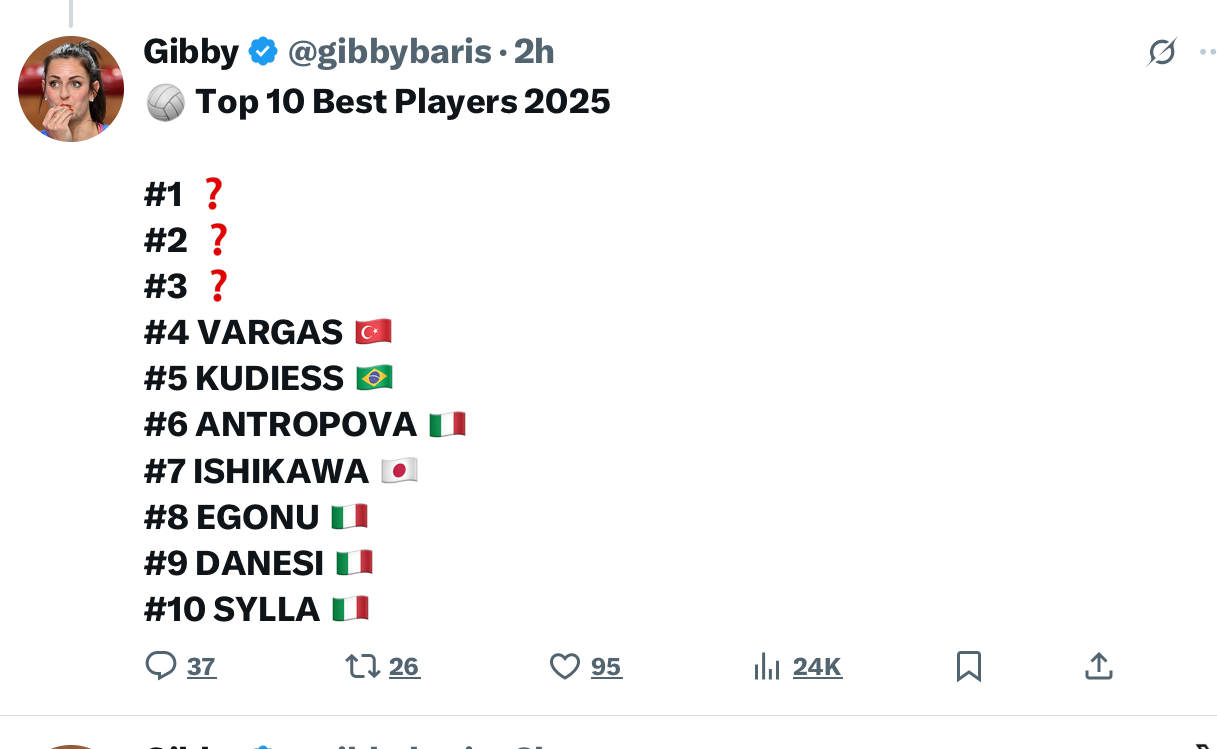Click the reply count 37

[x=201, y=667]
